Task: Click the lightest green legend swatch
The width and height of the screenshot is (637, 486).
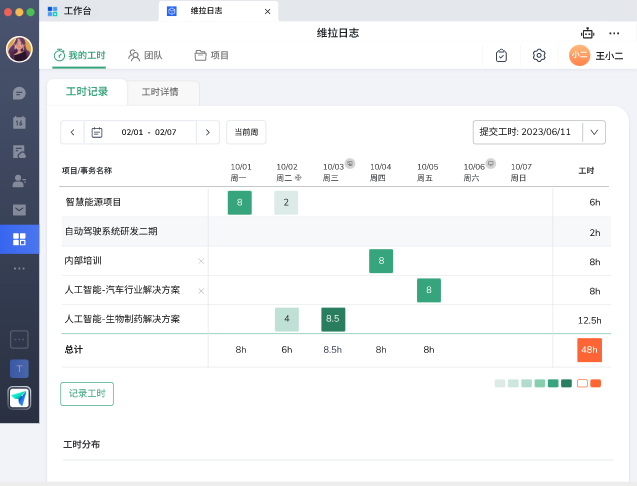Action: (x=500, y=383)
